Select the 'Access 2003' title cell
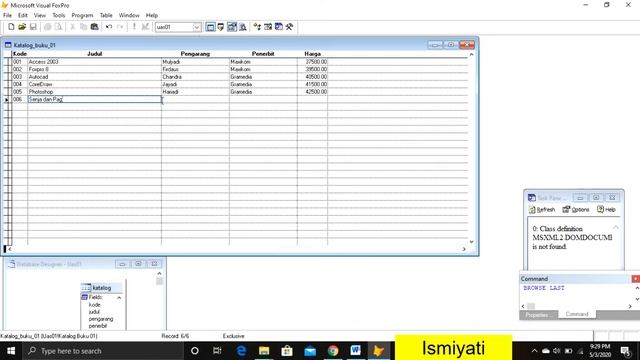The image size is (640, 360). tap(94, 62)
